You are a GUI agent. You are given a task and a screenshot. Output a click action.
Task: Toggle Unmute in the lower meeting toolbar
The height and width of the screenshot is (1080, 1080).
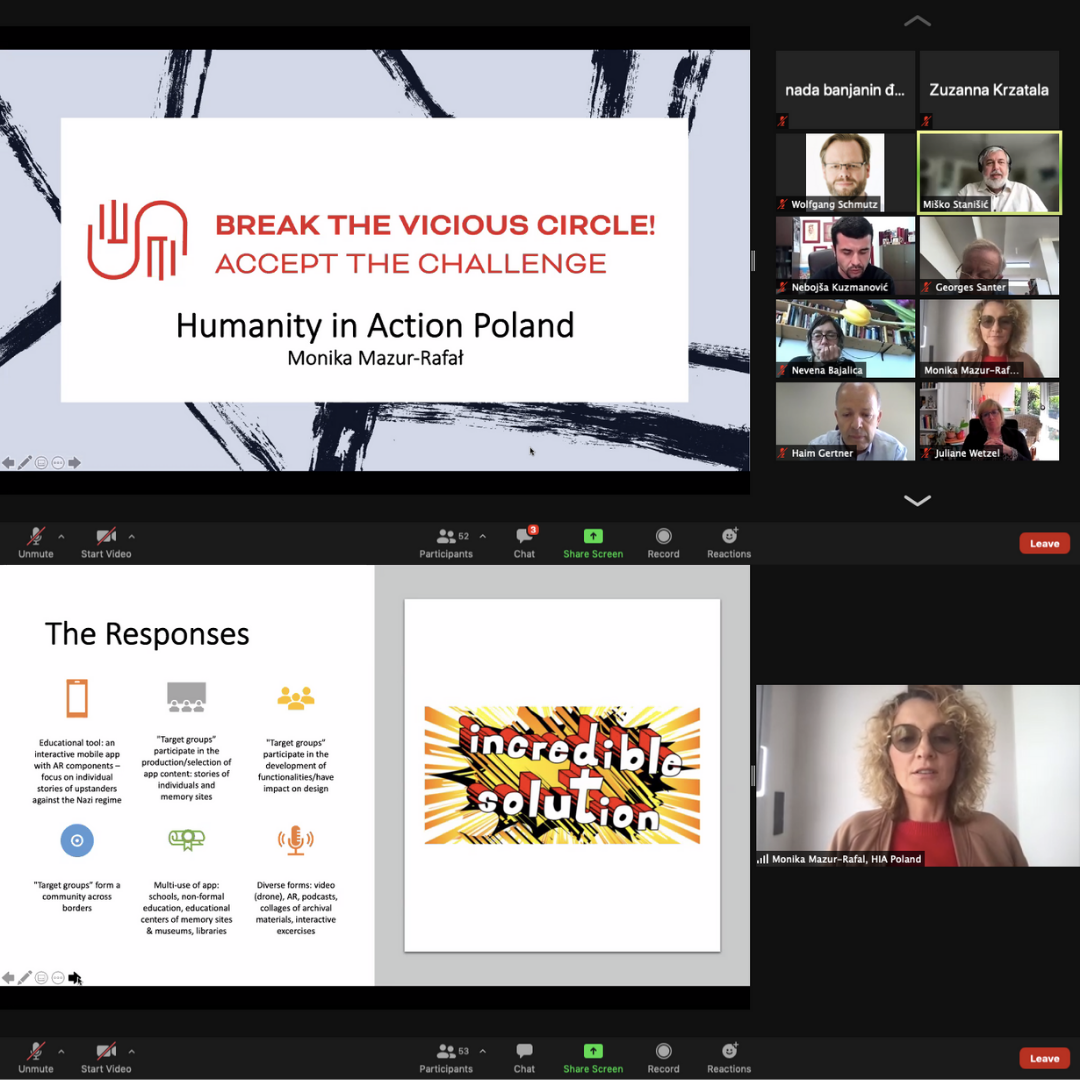coord(36,1057)
